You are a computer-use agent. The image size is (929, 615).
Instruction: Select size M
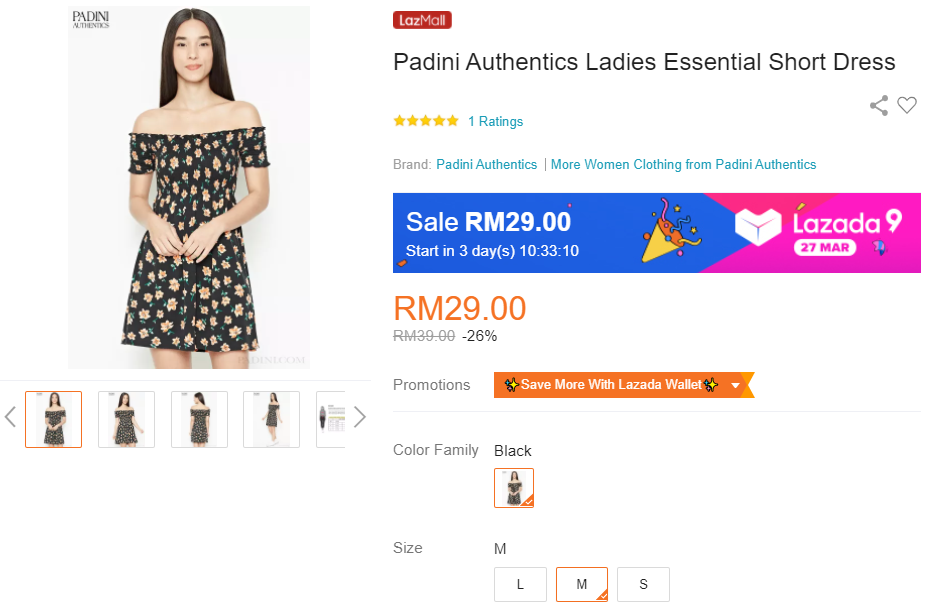(x=581, y=584)
